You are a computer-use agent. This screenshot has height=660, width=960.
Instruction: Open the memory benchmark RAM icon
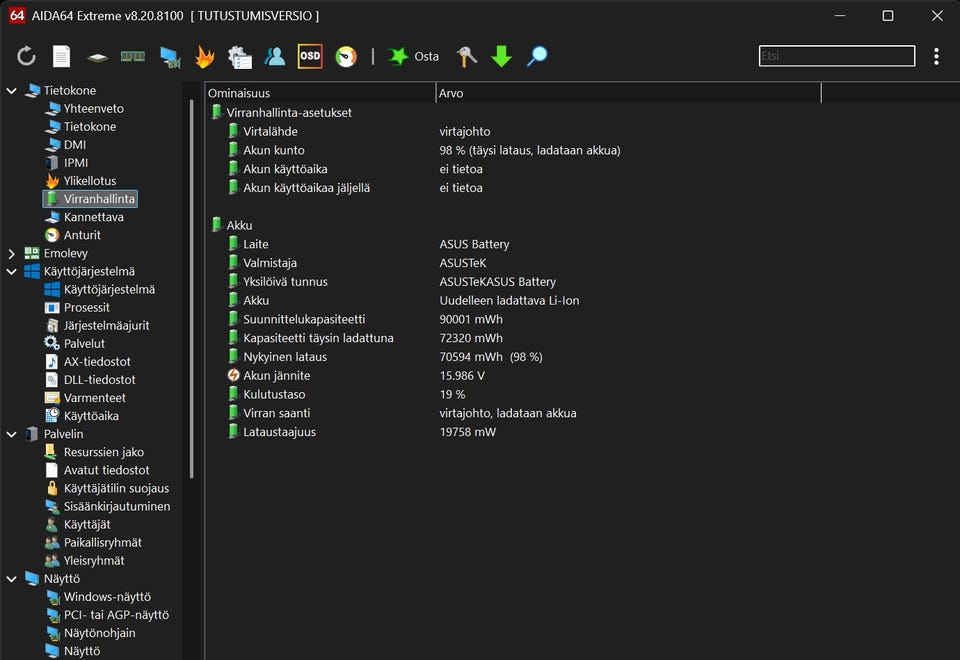coord(132,57)
